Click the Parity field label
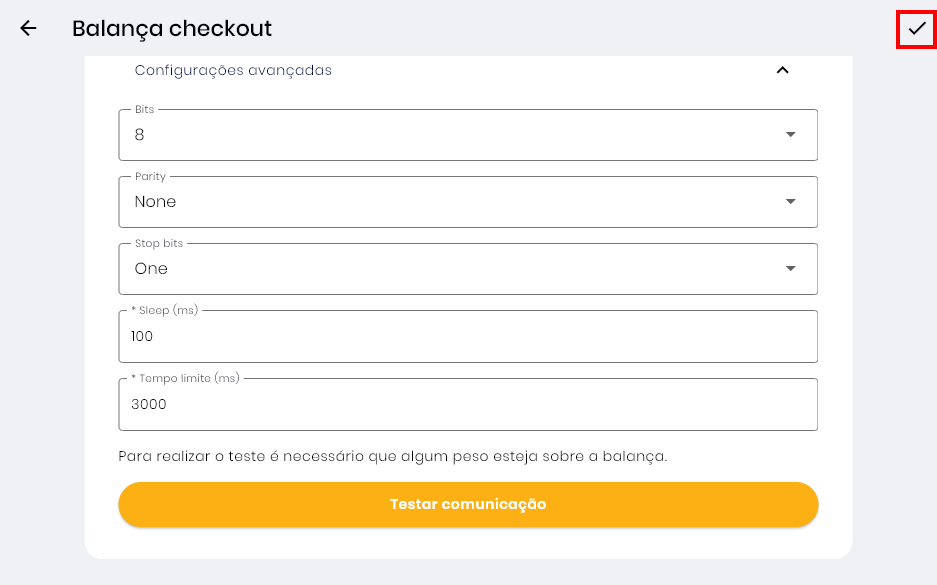 150,176
